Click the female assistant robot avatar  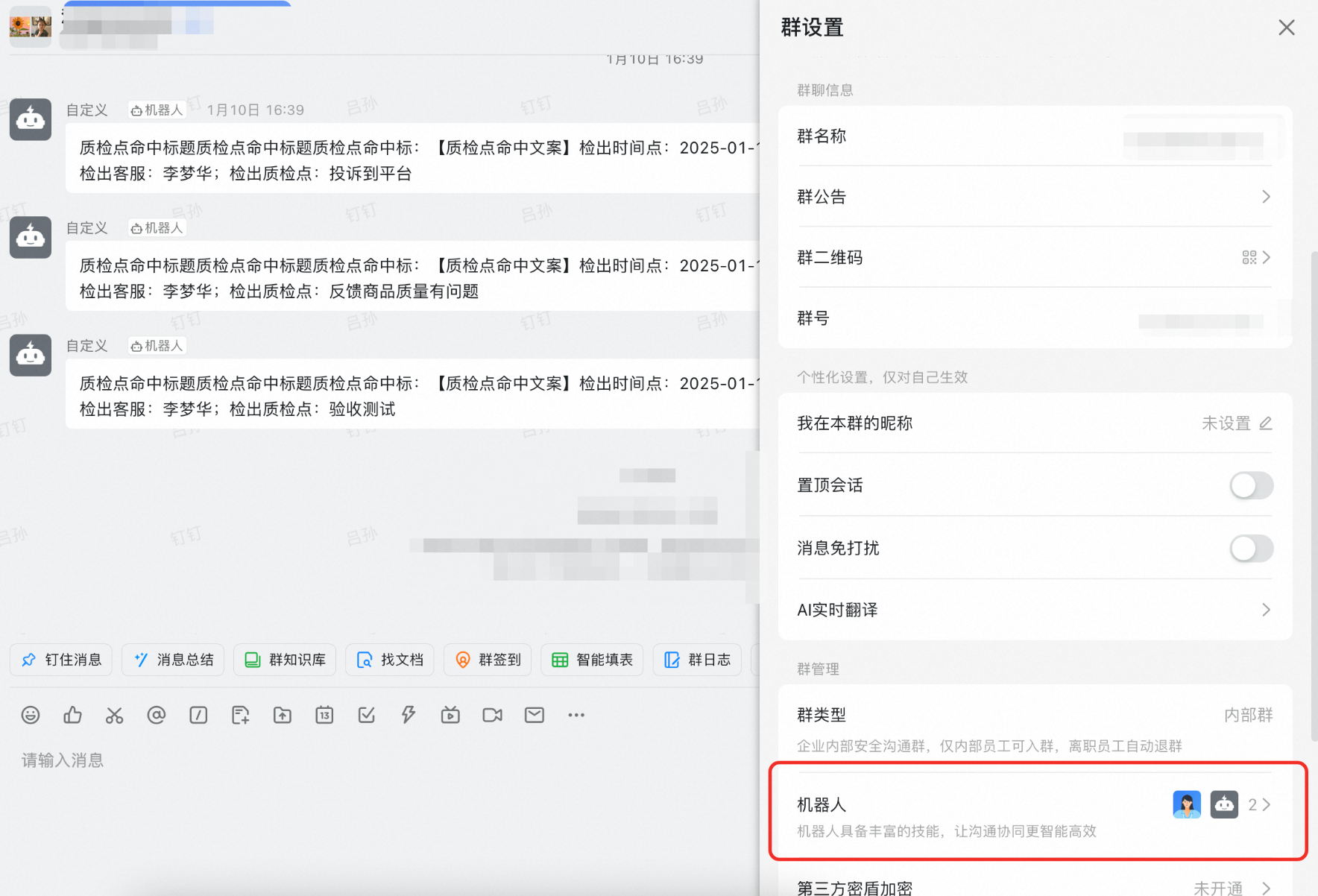click(x=1187, y=804)
